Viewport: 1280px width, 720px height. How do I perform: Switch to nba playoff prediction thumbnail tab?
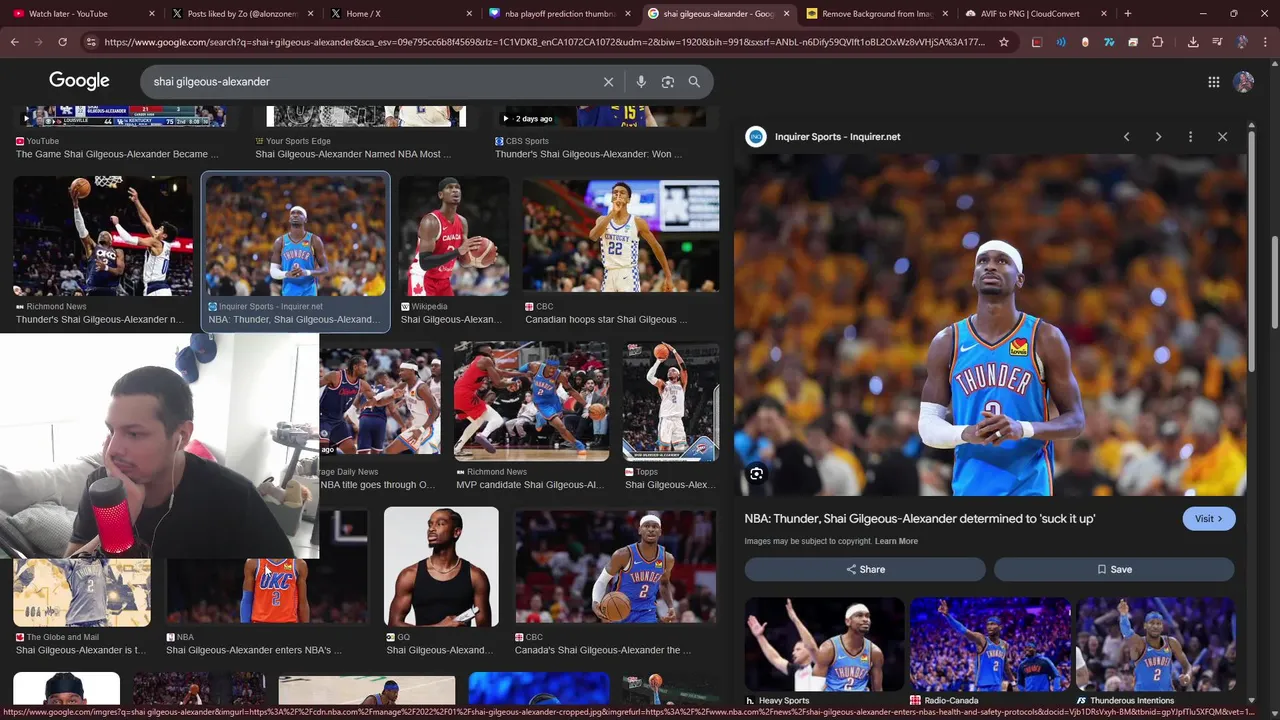pos(558,13)
